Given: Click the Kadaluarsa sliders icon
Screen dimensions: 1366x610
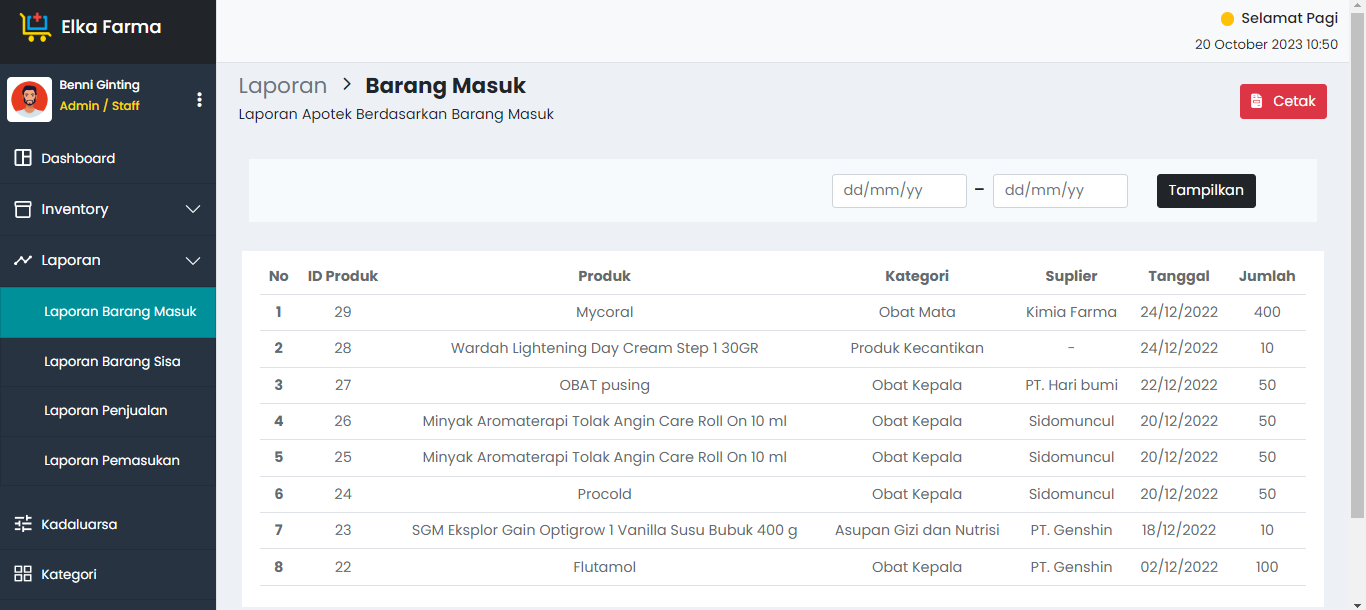Looking at the screenshot, I should pos(23,524).
